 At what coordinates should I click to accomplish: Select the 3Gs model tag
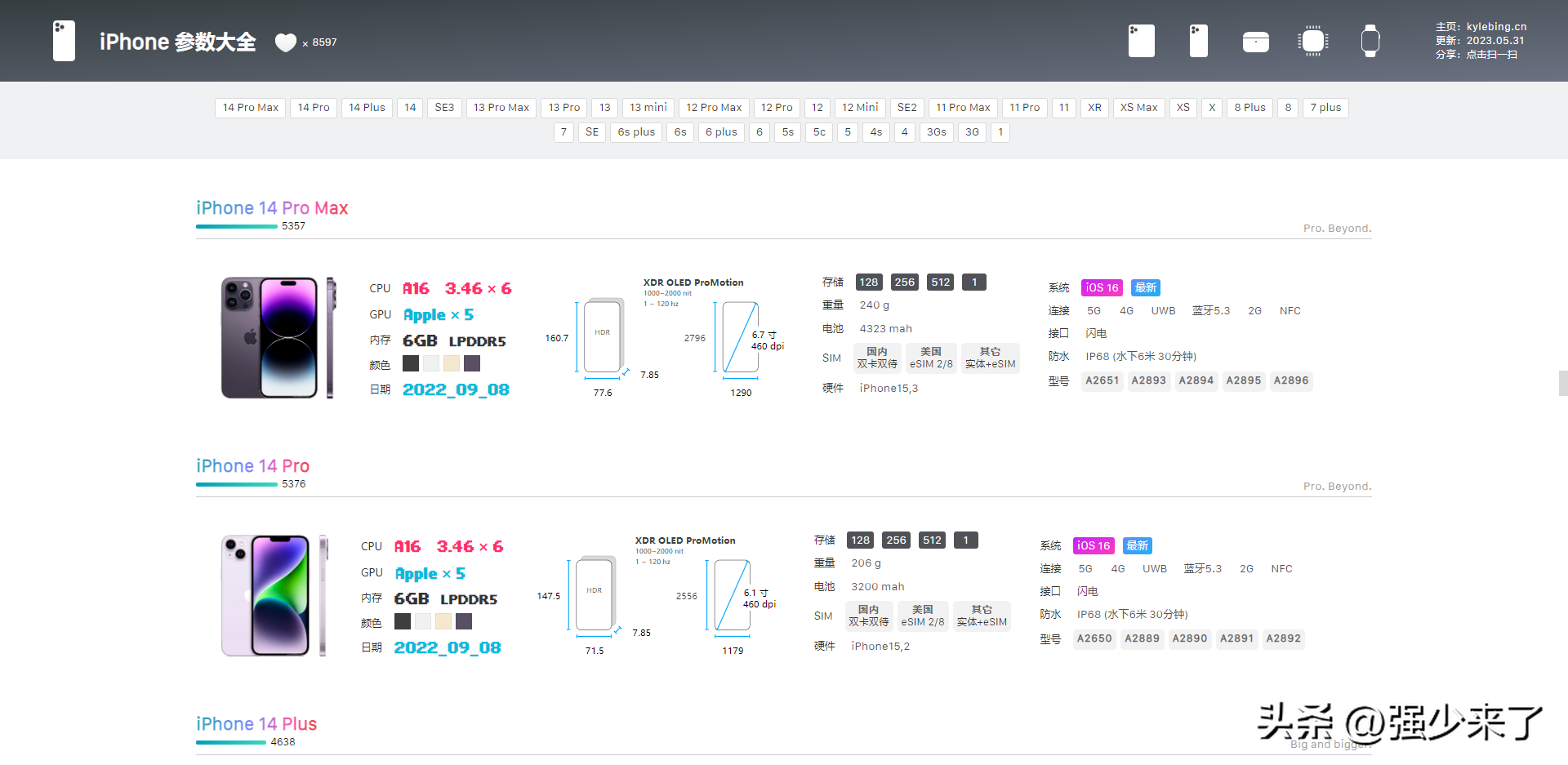click(936, 132)
